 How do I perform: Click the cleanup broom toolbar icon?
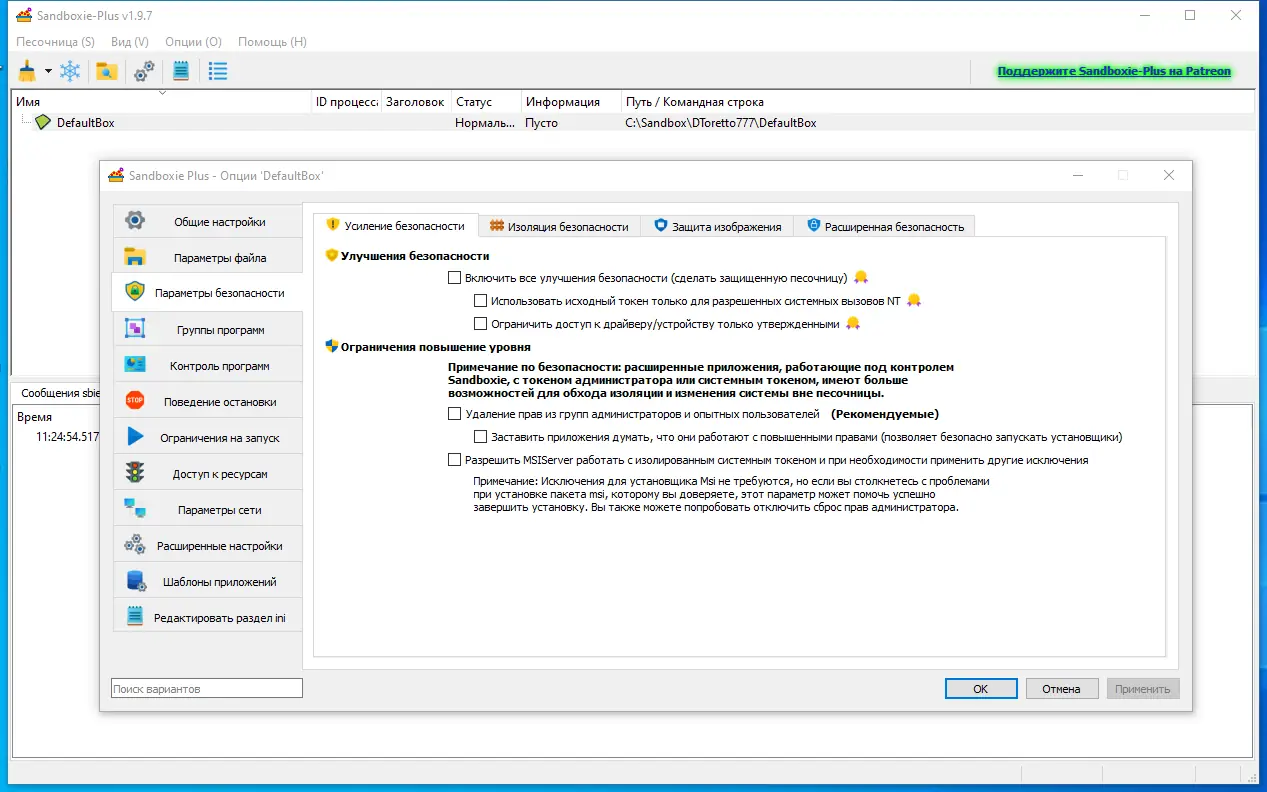pyautogui.click(x=26, y=71)
